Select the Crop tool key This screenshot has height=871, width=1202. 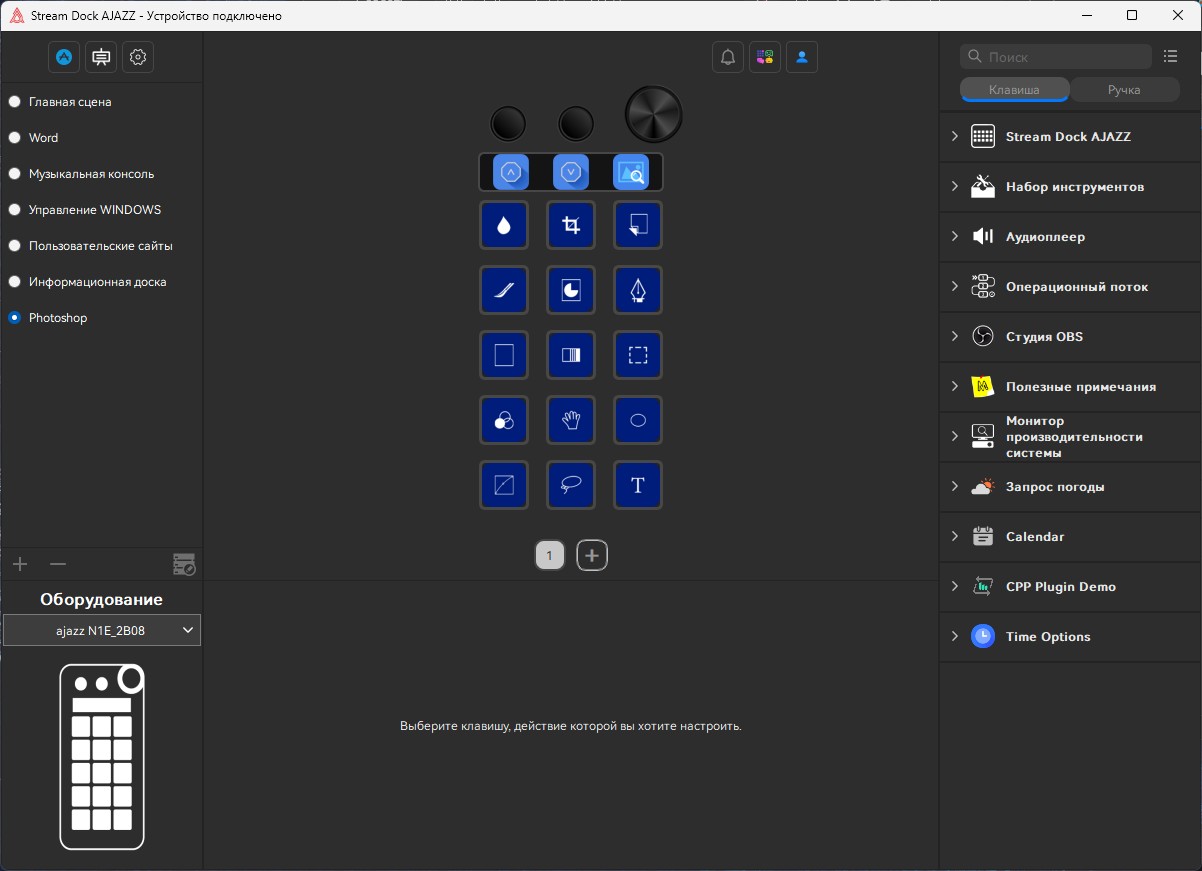click(x=571, y=225)
